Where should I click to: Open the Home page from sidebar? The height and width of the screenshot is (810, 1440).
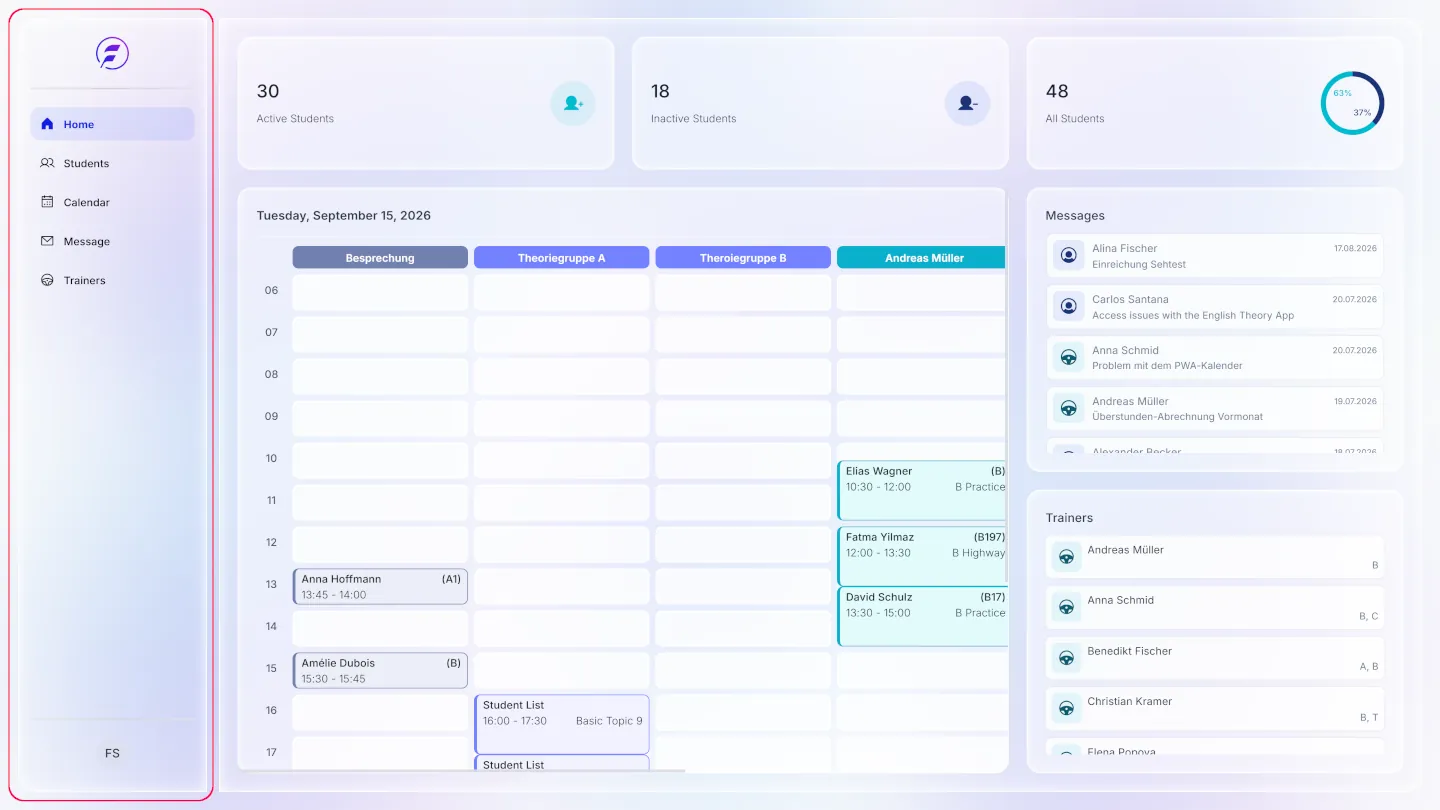pyautogui.click(x=112, y=124)
